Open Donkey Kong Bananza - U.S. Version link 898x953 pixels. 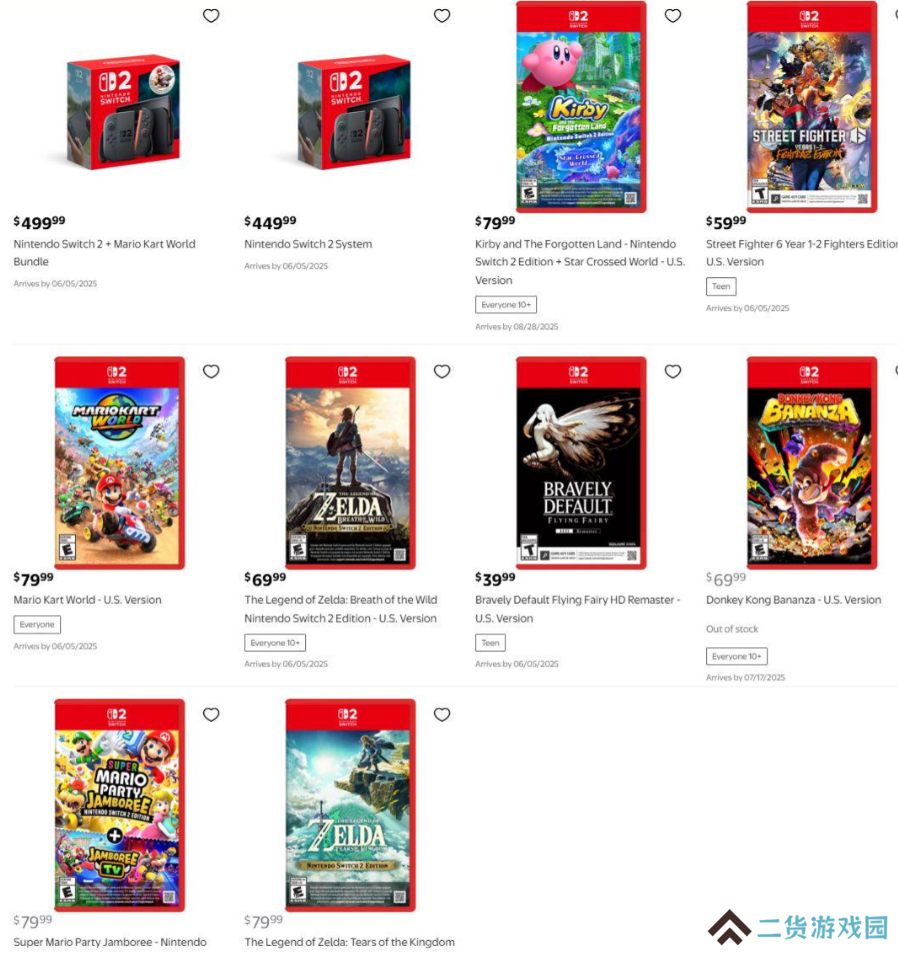[793, 600]
